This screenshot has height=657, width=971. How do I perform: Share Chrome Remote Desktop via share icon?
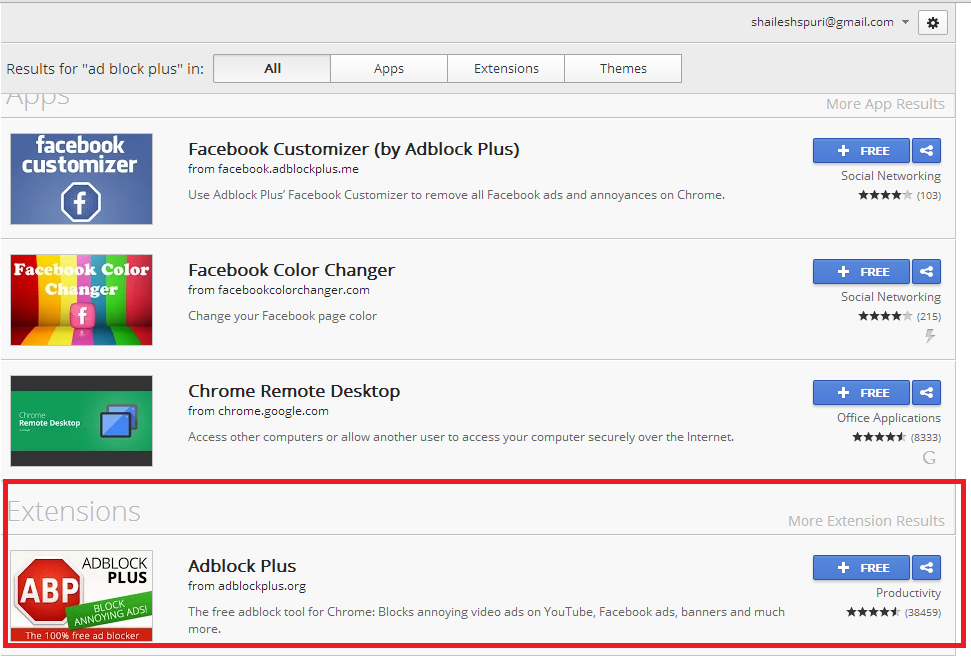tap(926, 393)
